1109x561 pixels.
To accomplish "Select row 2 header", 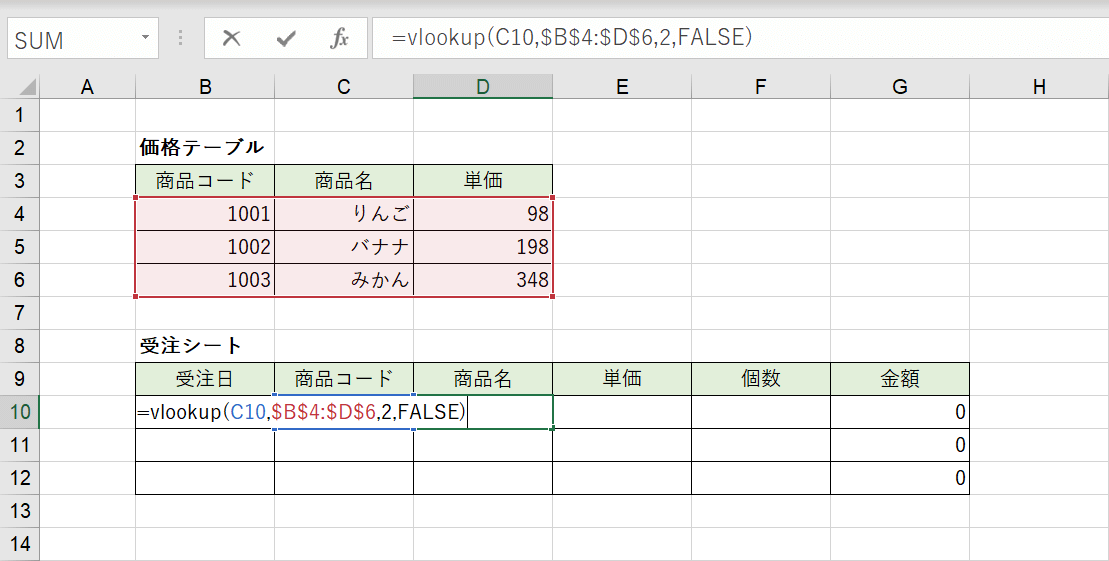I will click(x=20, y=148).
